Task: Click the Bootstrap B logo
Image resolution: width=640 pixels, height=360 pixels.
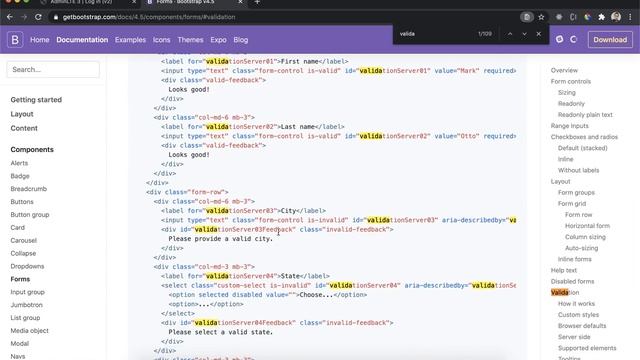Action: pyautogui.click(x=15, y=40)
